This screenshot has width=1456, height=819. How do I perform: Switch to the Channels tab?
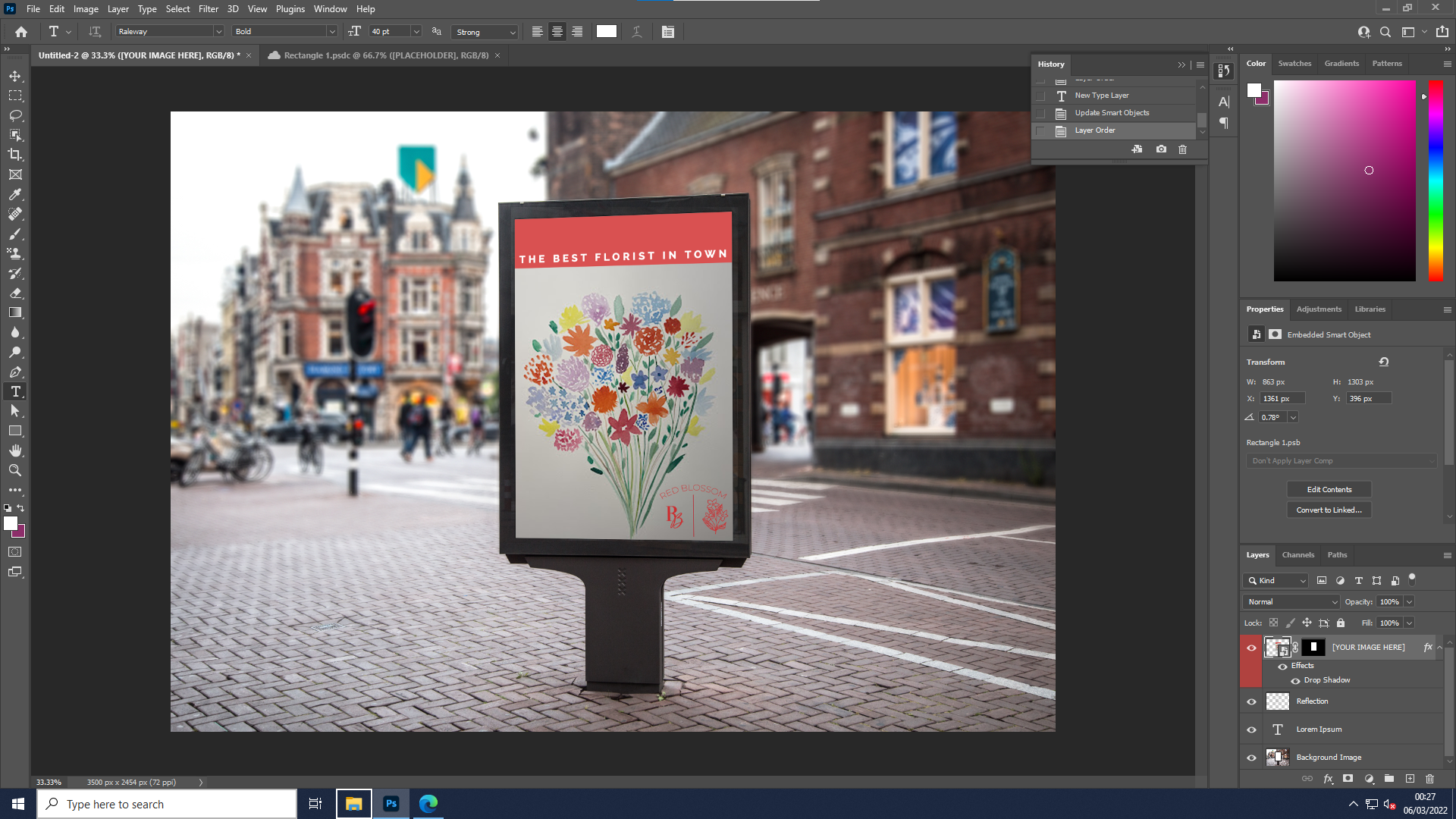[1298, 555]
